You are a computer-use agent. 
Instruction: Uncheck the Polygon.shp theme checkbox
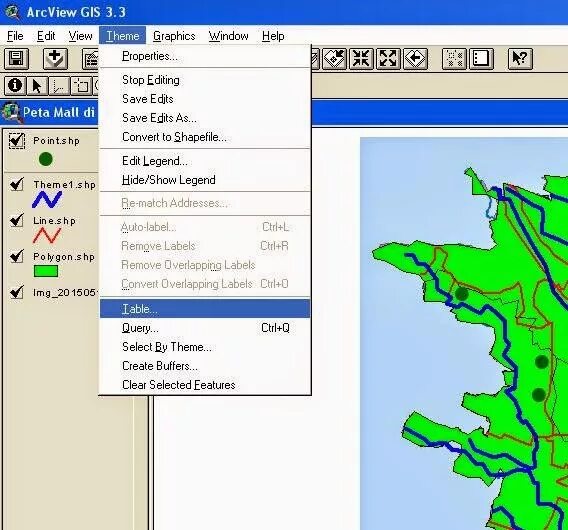(17, 256)
